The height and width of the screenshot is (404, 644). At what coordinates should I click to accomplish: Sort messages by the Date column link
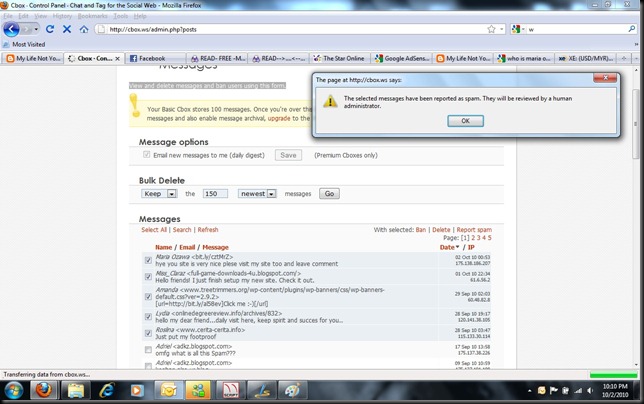[449, 247]
